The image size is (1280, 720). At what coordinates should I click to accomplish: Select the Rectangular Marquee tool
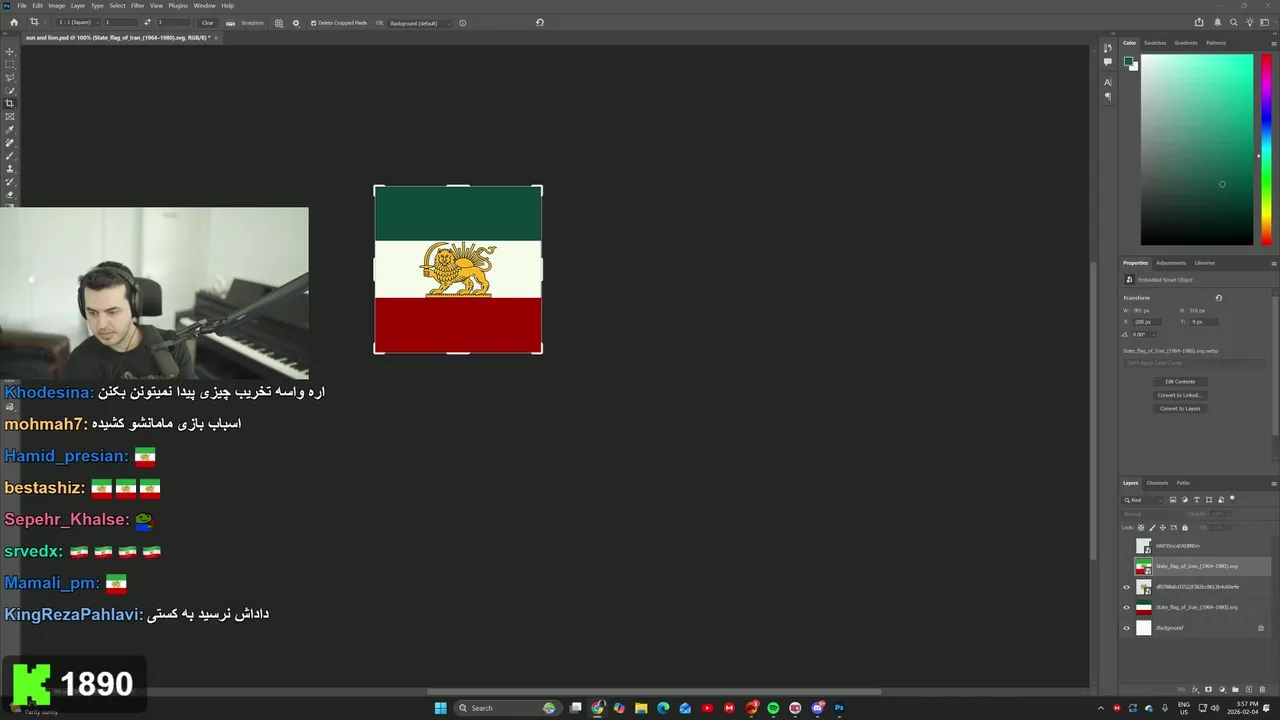pyautogui.click(x=10, y=65)
